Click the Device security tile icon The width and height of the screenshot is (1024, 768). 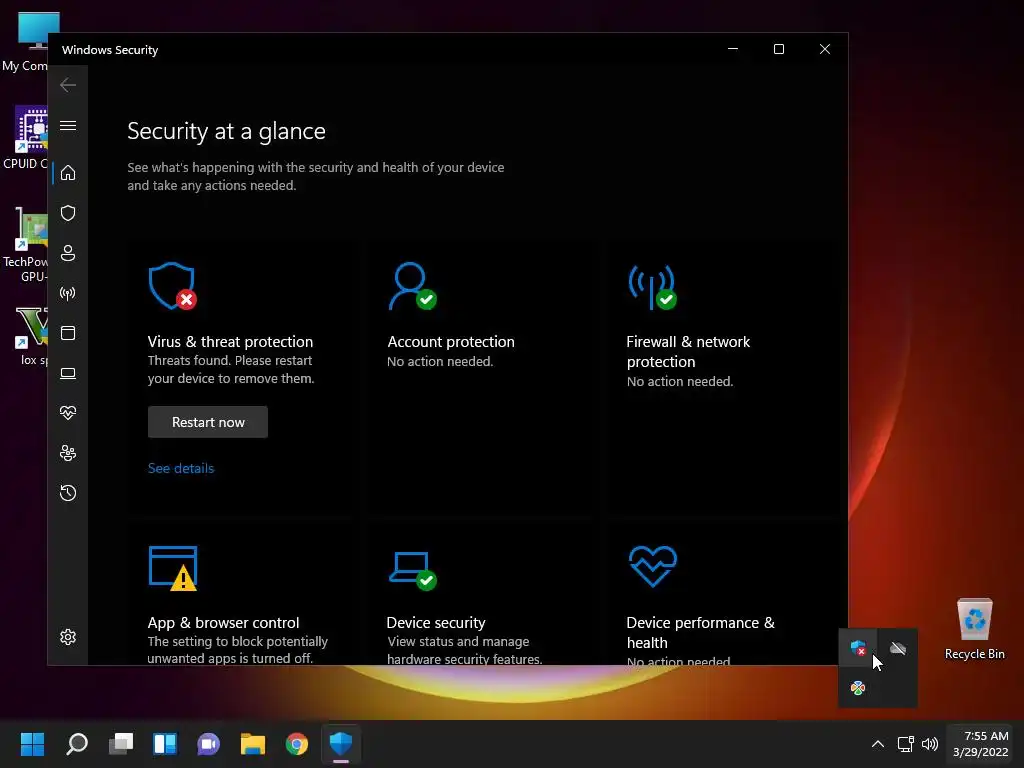click(412, 570)
